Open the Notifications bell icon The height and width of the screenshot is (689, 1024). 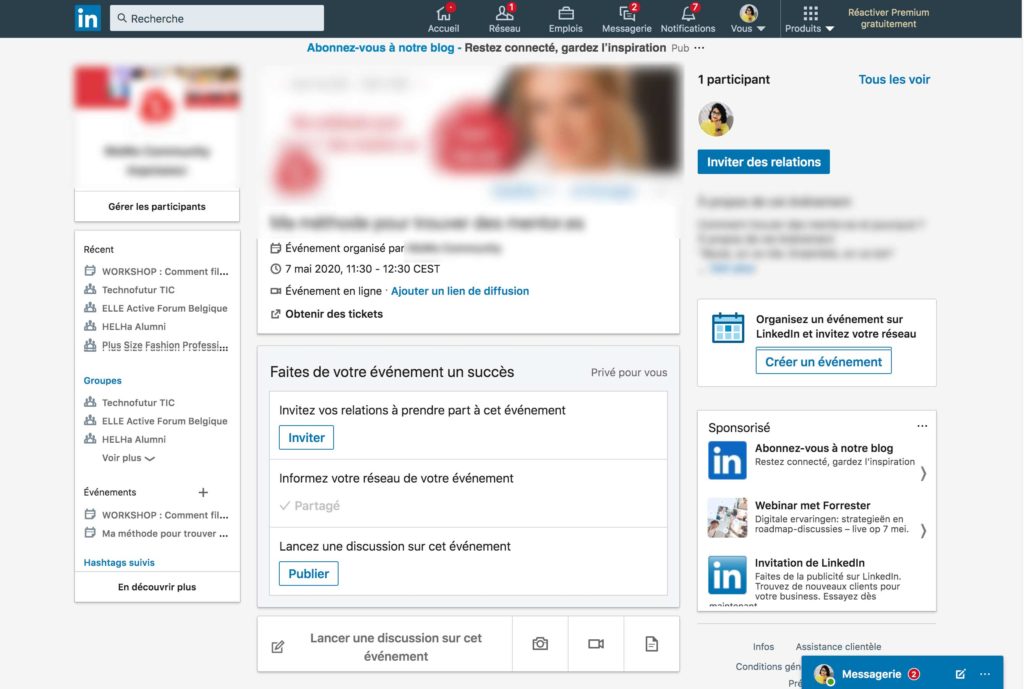[x=688, y=18]
